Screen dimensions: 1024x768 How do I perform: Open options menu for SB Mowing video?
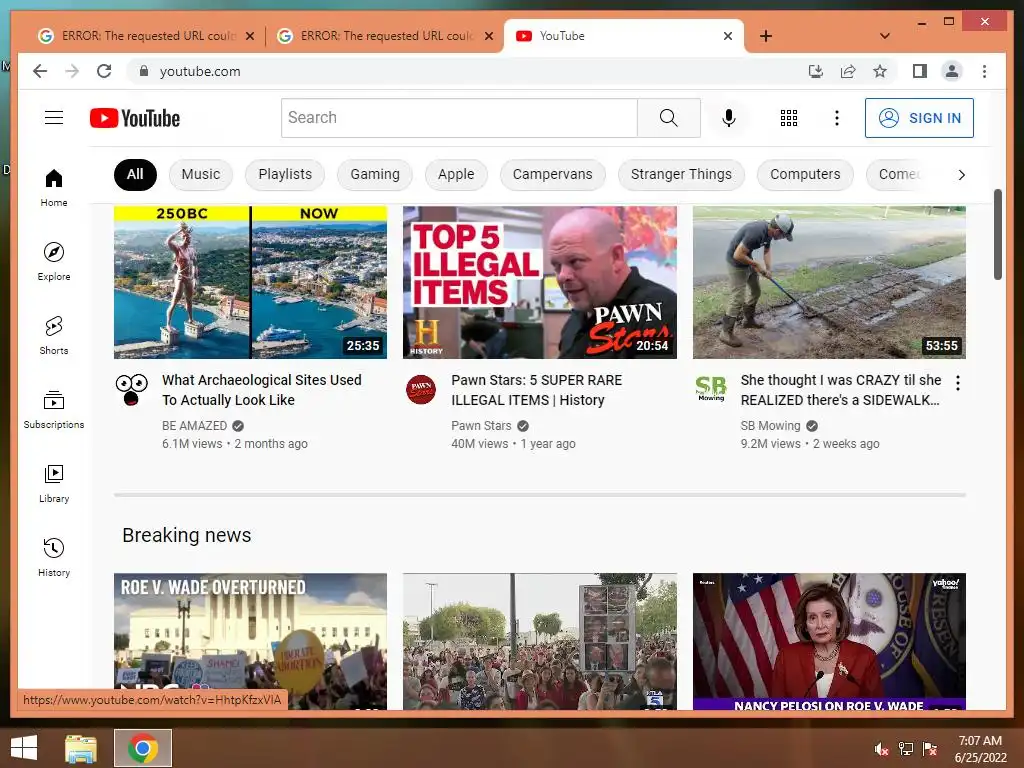click(x=957, y=383)
